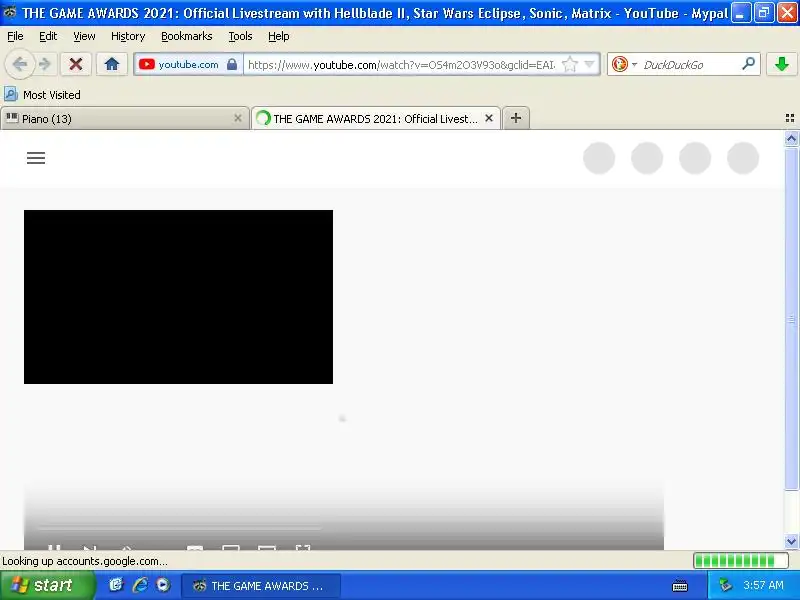This screenshot has height=600, width=800.
Task: Click the YouTube site identity icon
Action: [146, 64]
